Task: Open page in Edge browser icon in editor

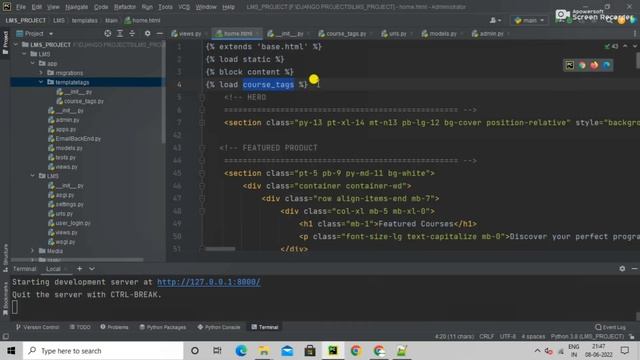Action: pos(607,65)
